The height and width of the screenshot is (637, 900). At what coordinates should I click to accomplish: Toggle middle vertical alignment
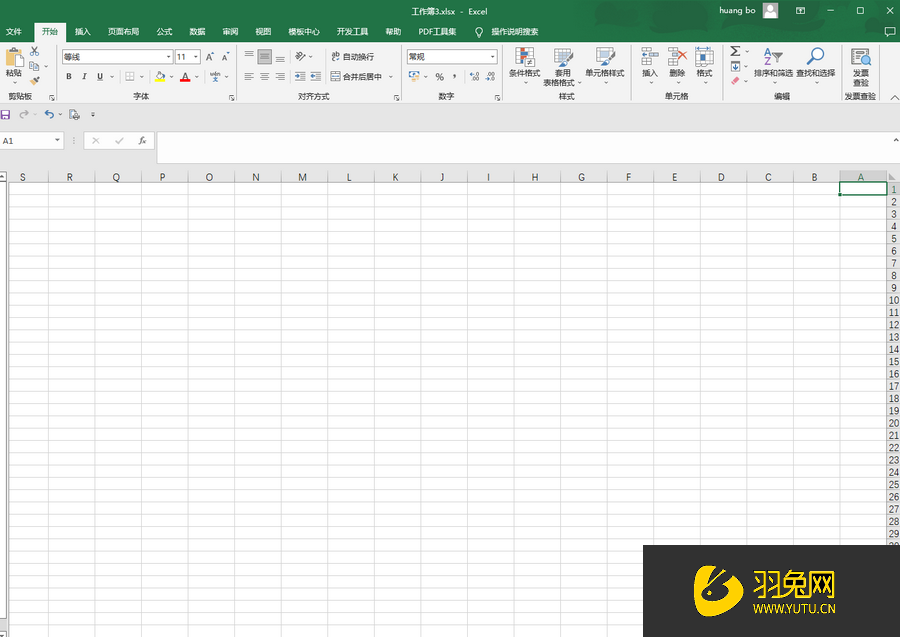point(265,56)
